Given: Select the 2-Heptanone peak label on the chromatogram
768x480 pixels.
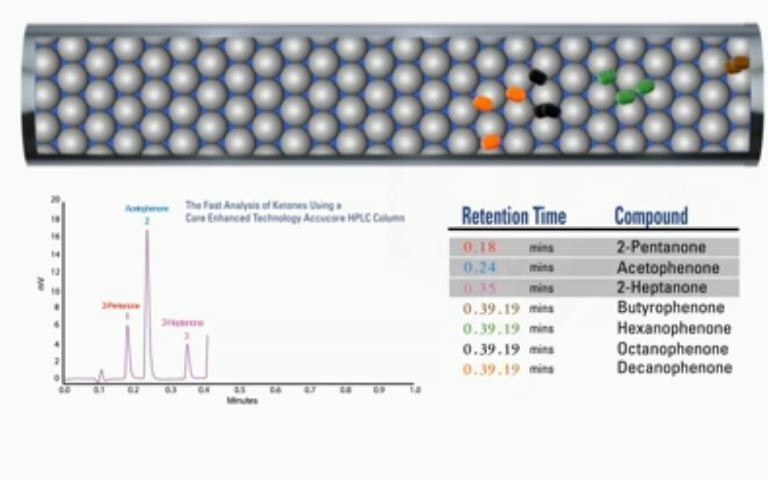Looking at the screenshot, I should [x=183, y=323].
